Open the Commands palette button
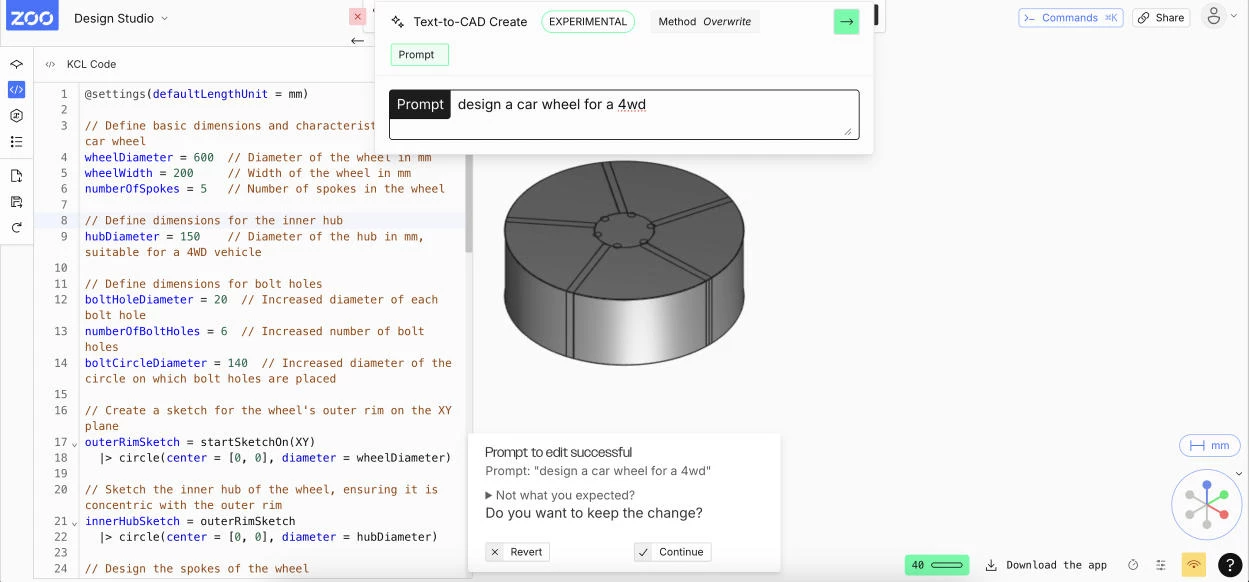 pyautogui.click(x=1070, y=17)
